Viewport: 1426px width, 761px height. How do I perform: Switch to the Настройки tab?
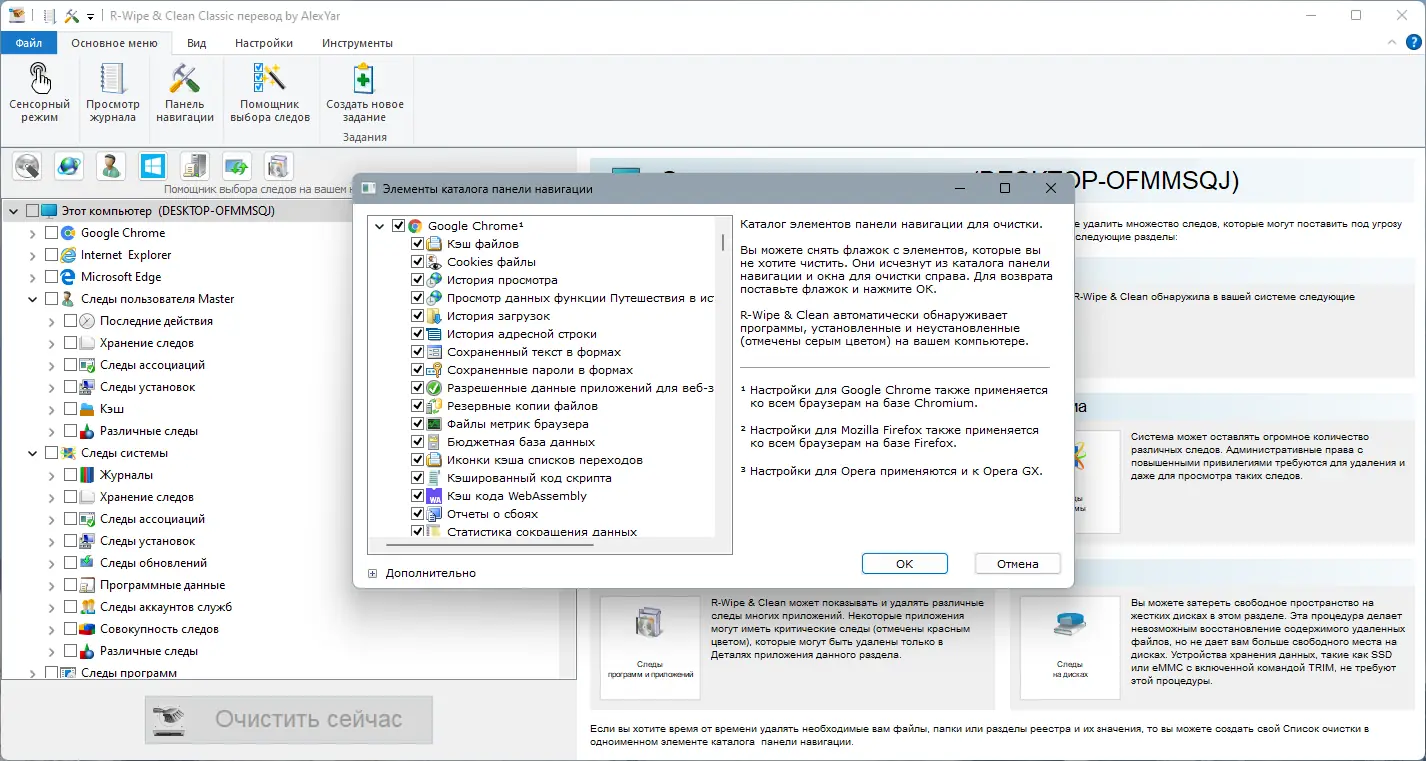264,43
